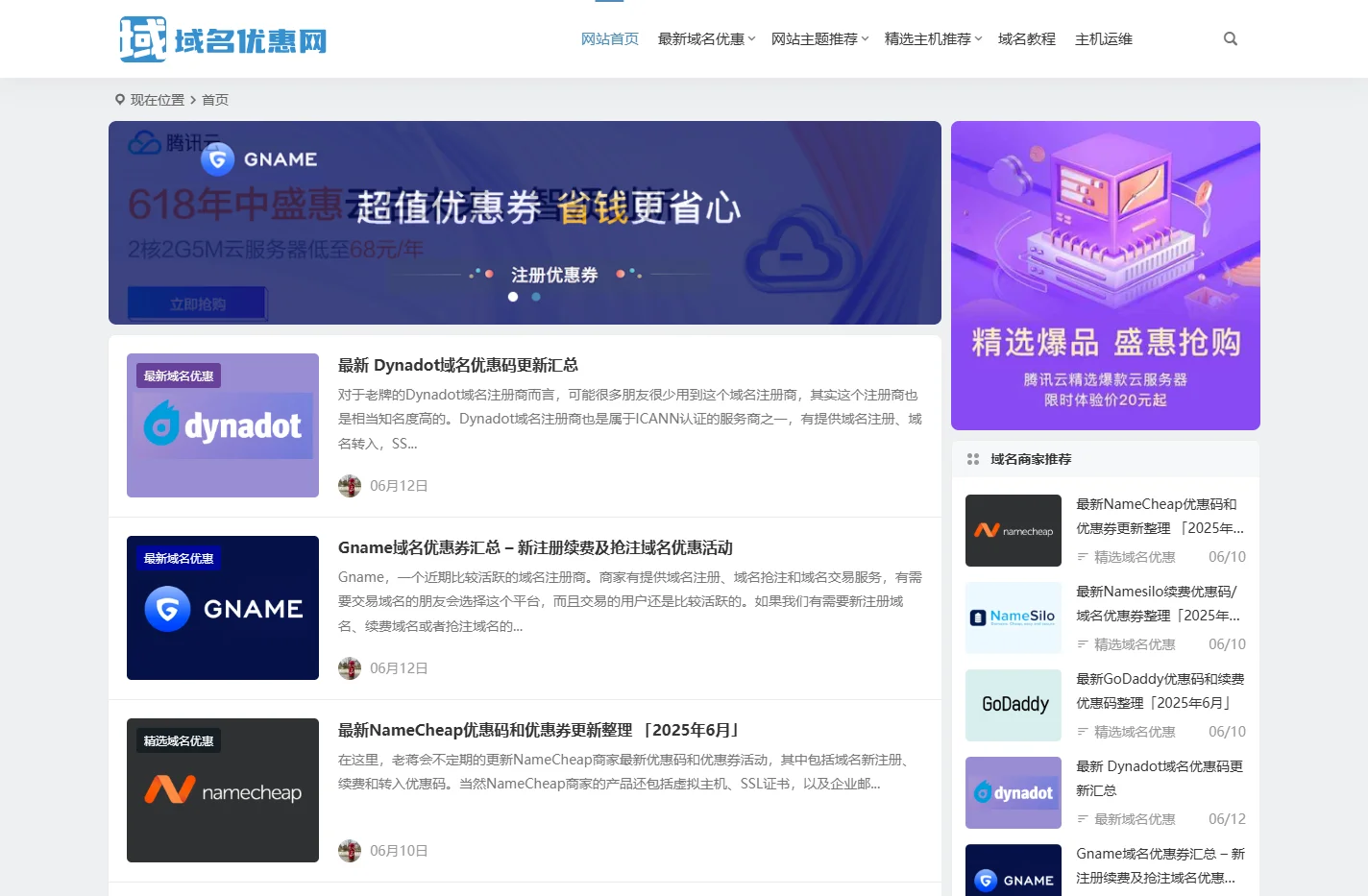The width and height of the screenshot is (1368, 896).
Task: Open sidebar GoDaddy logo thumbnail
Action: [x=1014, y=705]
